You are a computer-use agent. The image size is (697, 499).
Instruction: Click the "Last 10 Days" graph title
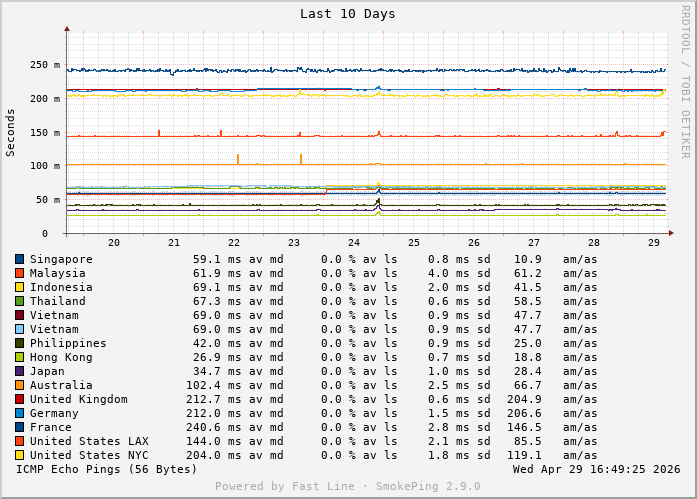click(x=347, y=14)
